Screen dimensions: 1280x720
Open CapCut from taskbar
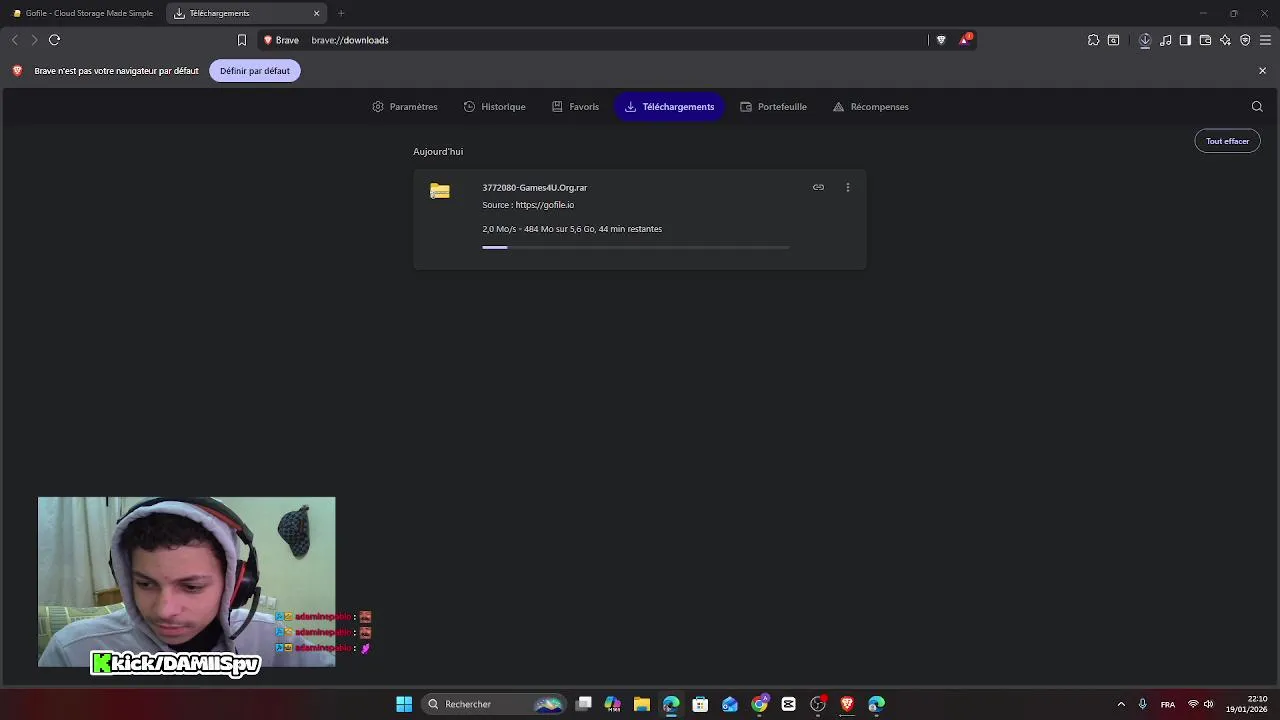(x=788, y=704)
